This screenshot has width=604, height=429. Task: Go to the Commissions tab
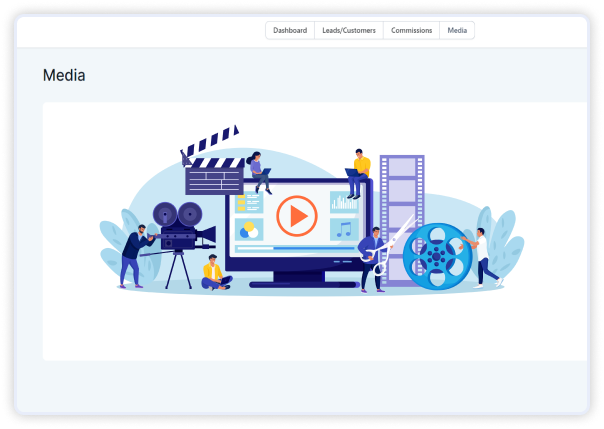(411, 31)
